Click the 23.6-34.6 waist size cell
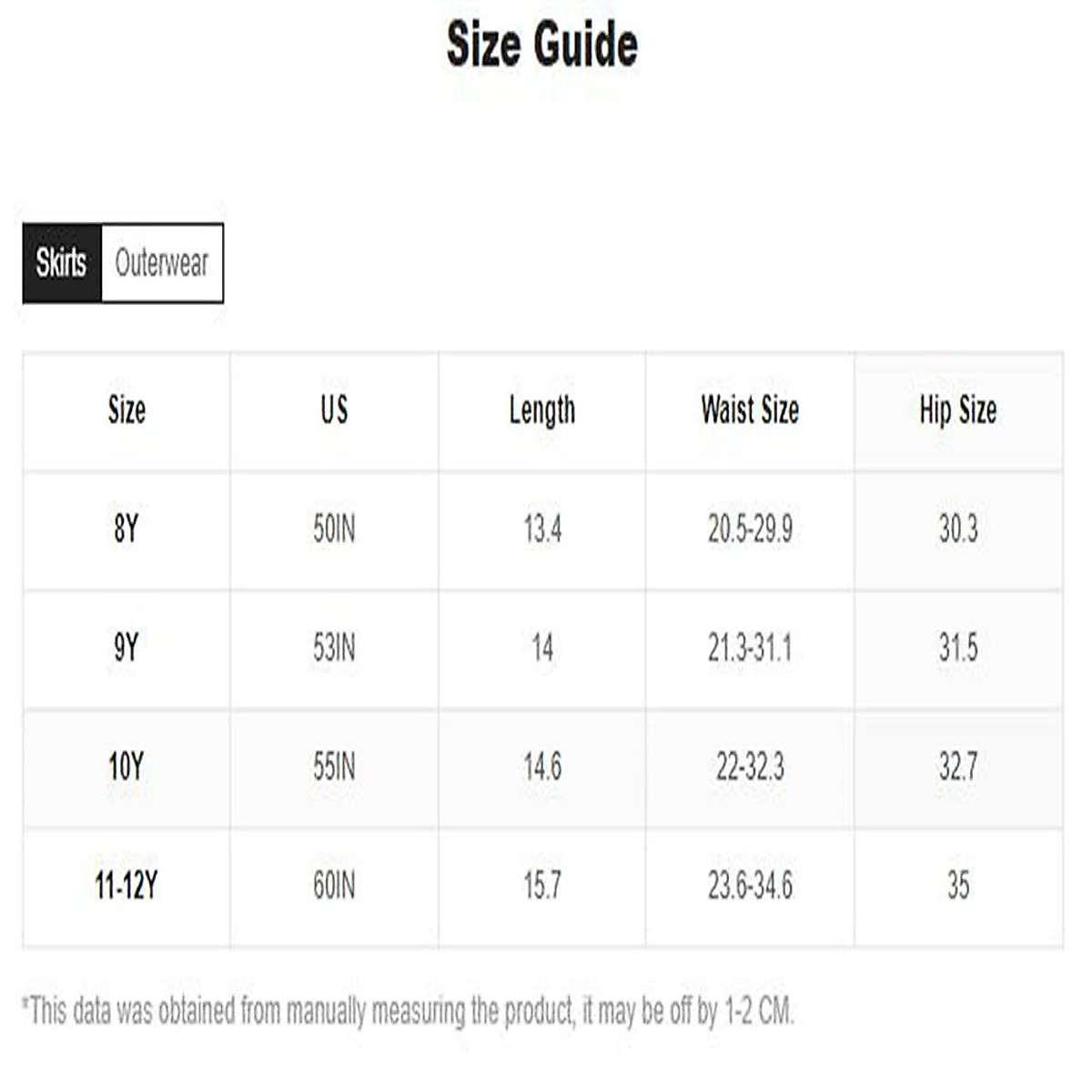The height and width of the screenshot is (1092, 1092). point(750,885)
